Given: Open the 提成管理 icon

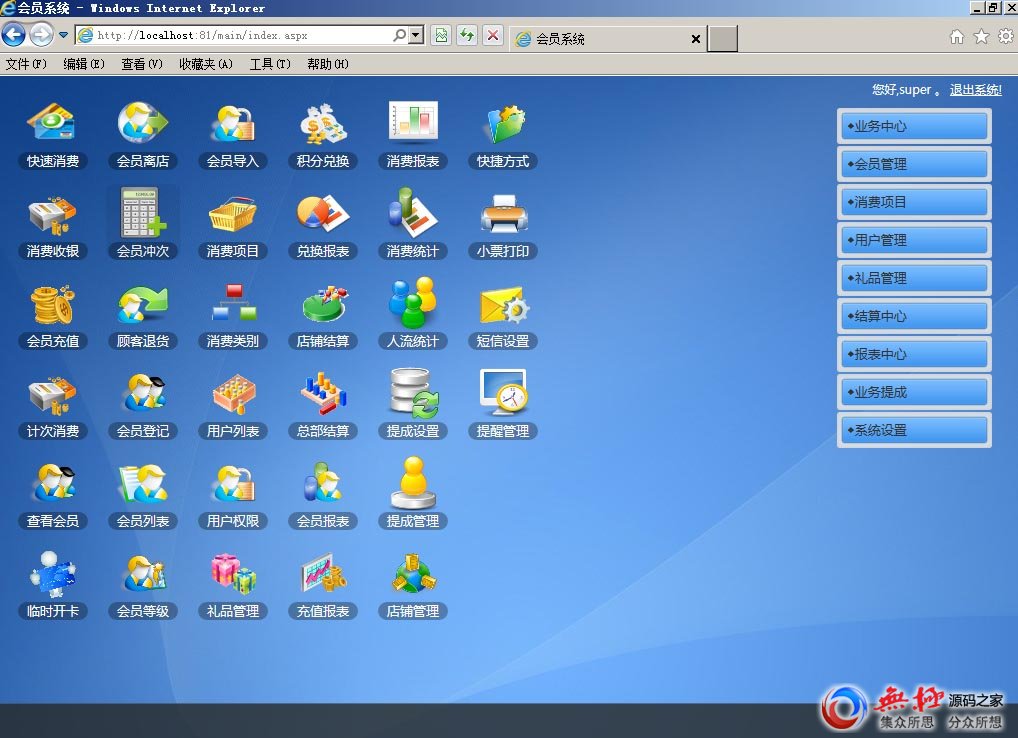Looking at the screenshot, I should (413, 495).
